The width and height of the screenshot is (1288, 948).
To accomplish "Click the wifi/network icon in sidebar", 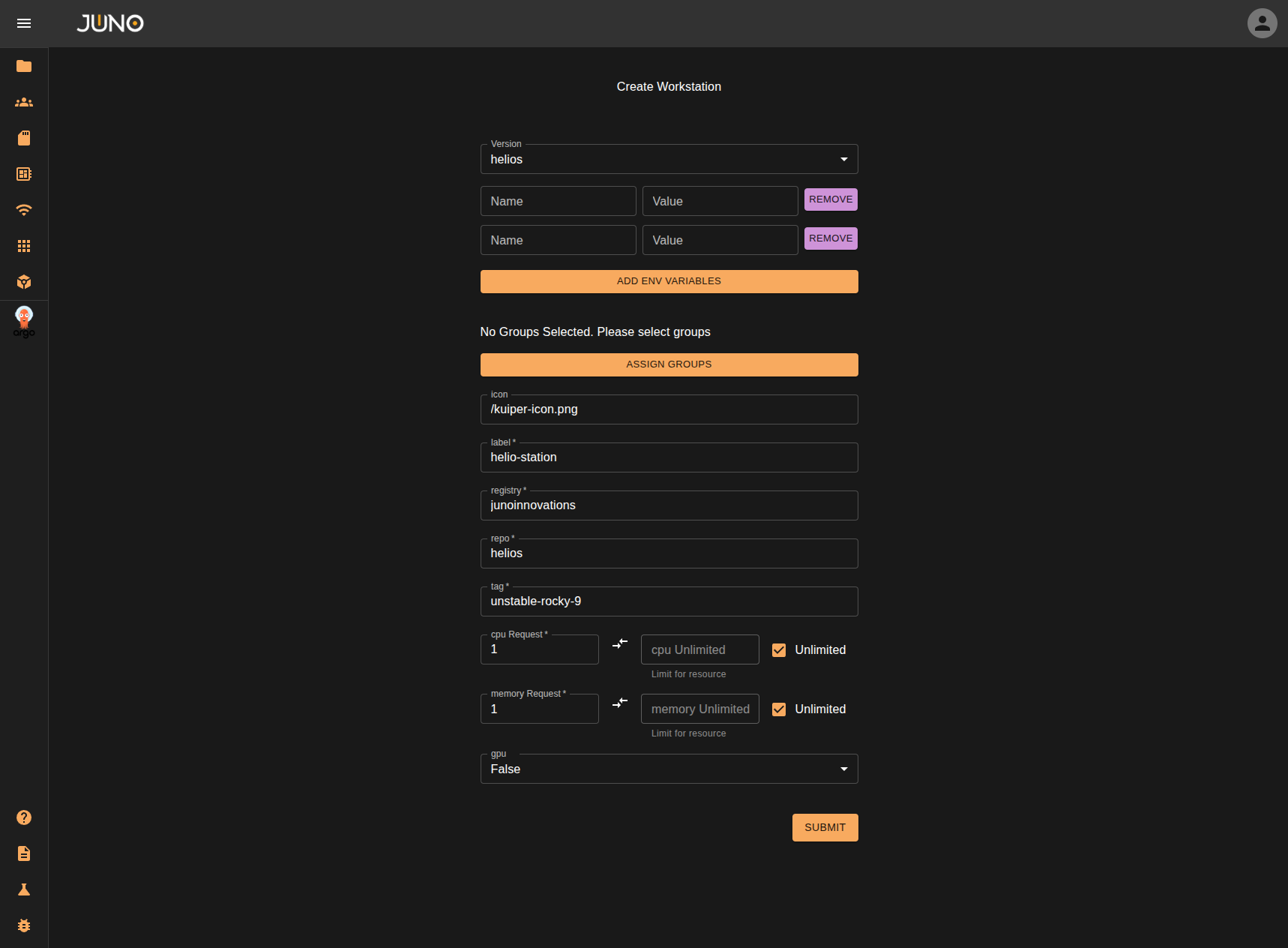I will tap(24, 210).
